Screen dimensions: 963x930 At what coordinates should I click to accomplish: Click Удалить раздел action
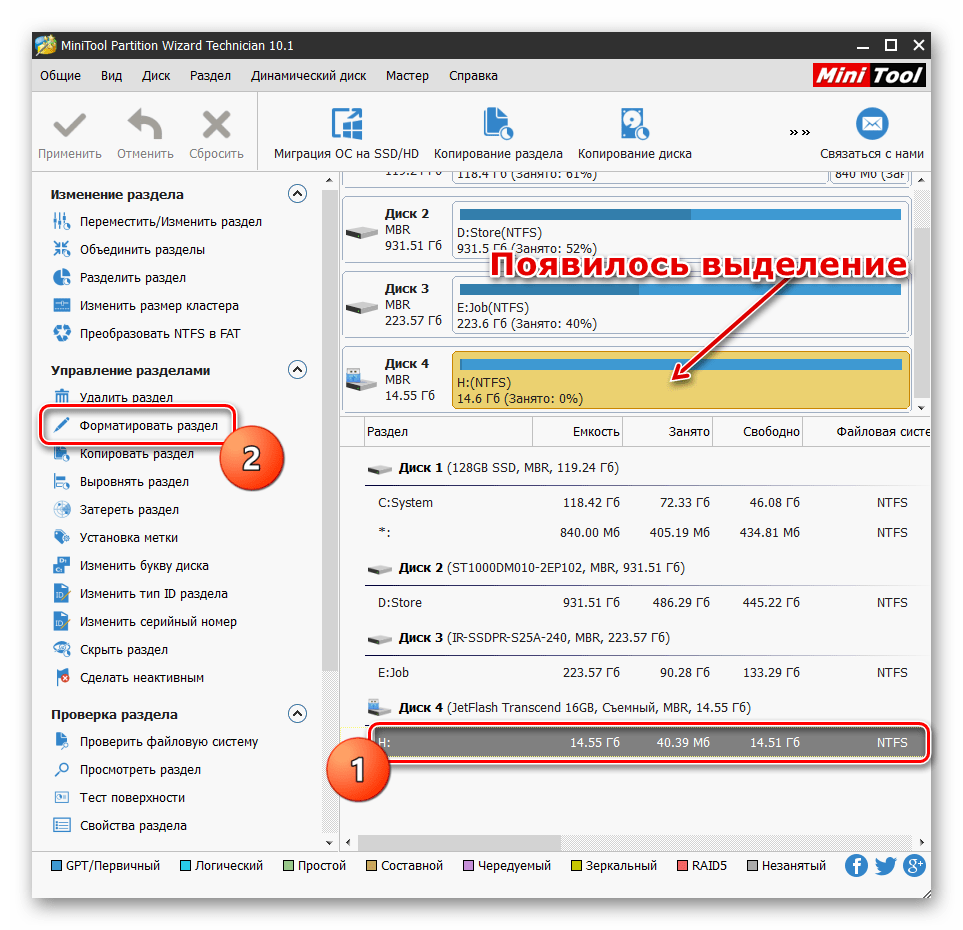click(126, 398)
